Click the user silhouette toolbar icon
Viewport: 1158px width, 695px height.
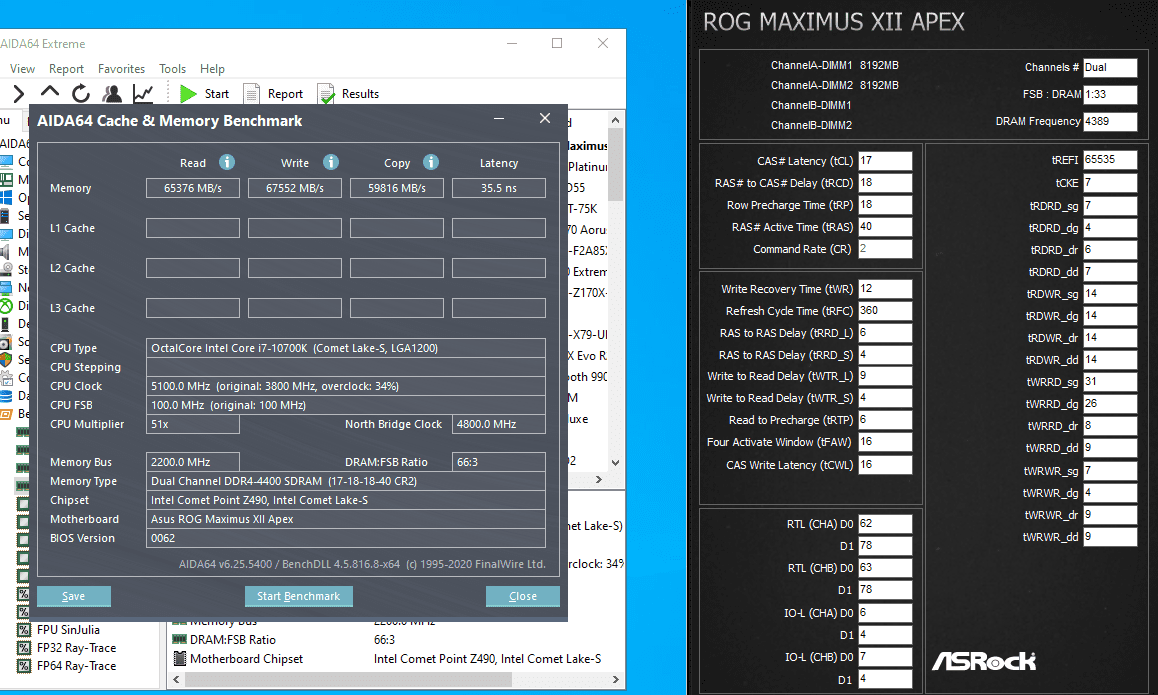pyautogui.click(x=112, y=94)
